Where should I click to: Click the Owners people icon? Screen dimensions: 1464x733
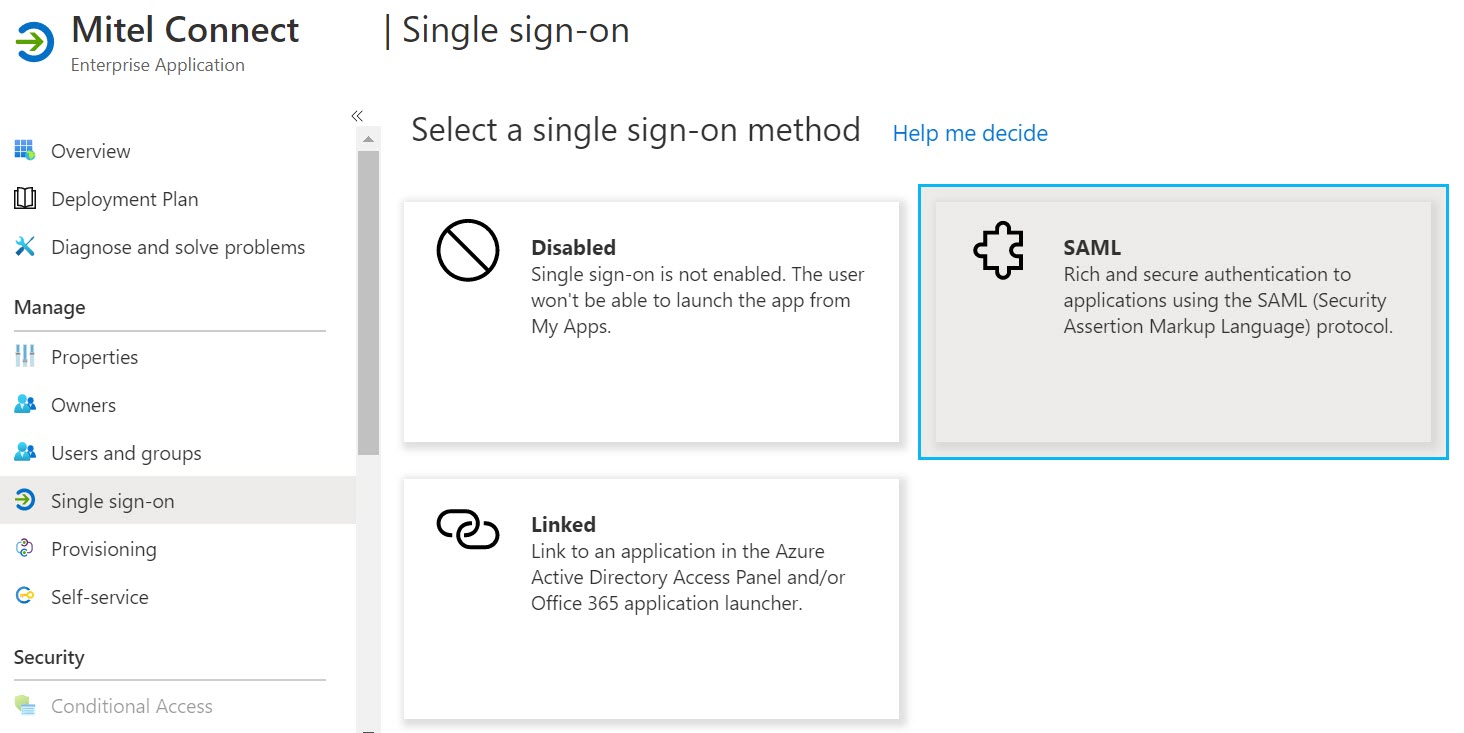click(x=25, y=405)
